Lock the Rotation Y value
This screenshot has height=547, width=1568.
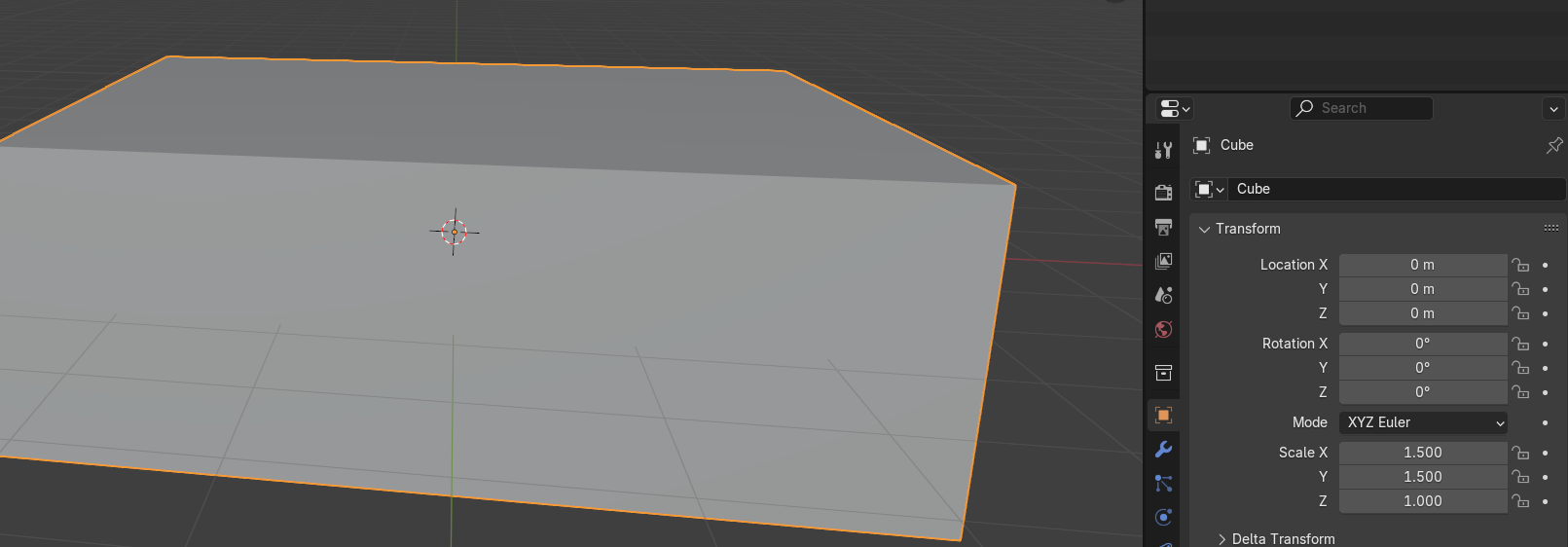[1520, 368]
